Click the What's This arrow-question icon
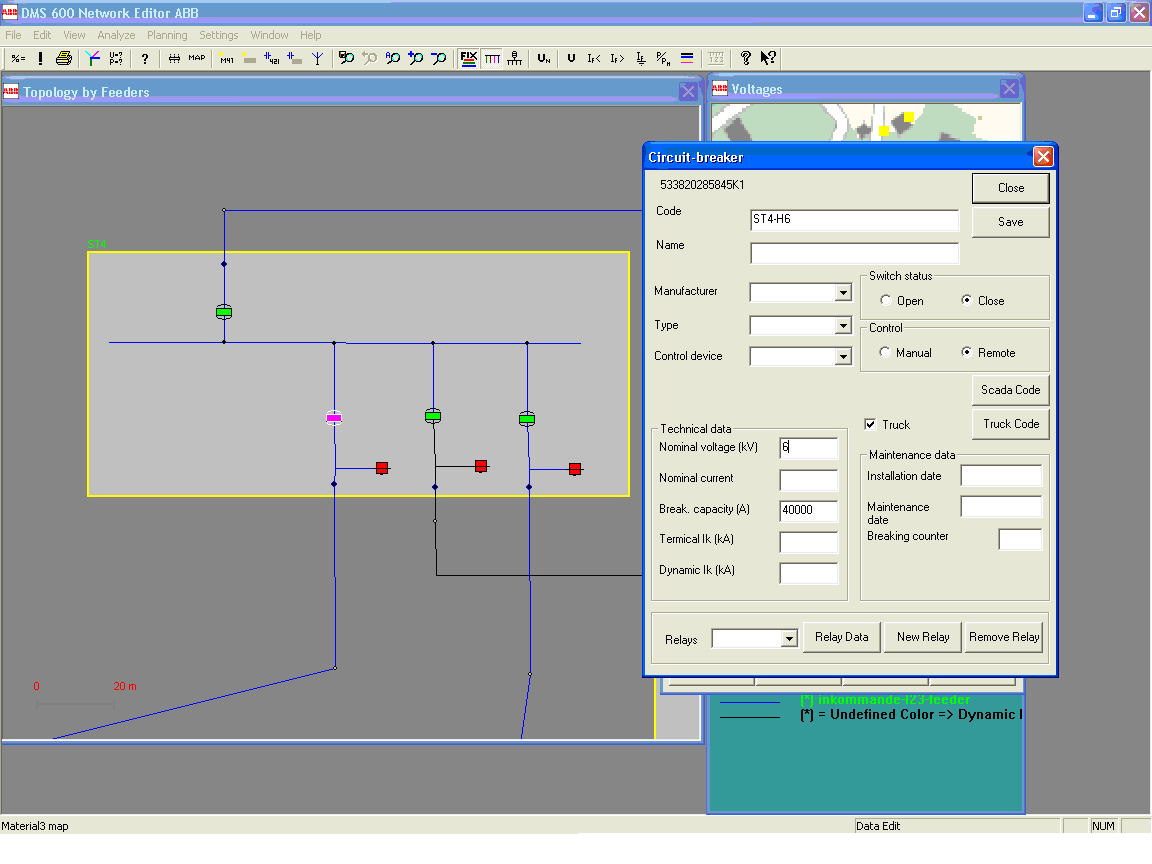The image size is (1152, 864). [x=768, y=58]
